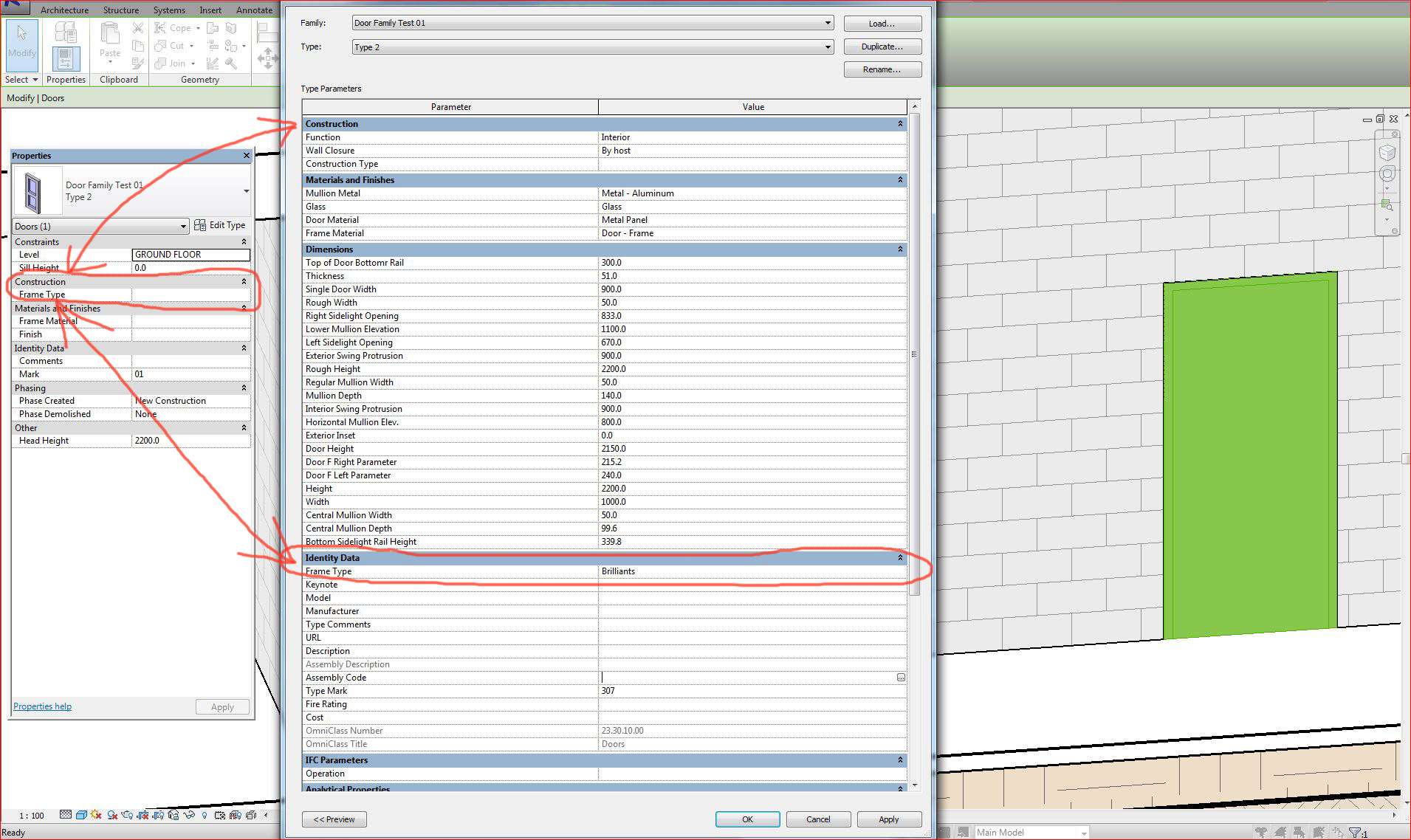This screenshot has width=1411, height=840.
Task: Open the Annotate ribbon tab
Action: 254,10
